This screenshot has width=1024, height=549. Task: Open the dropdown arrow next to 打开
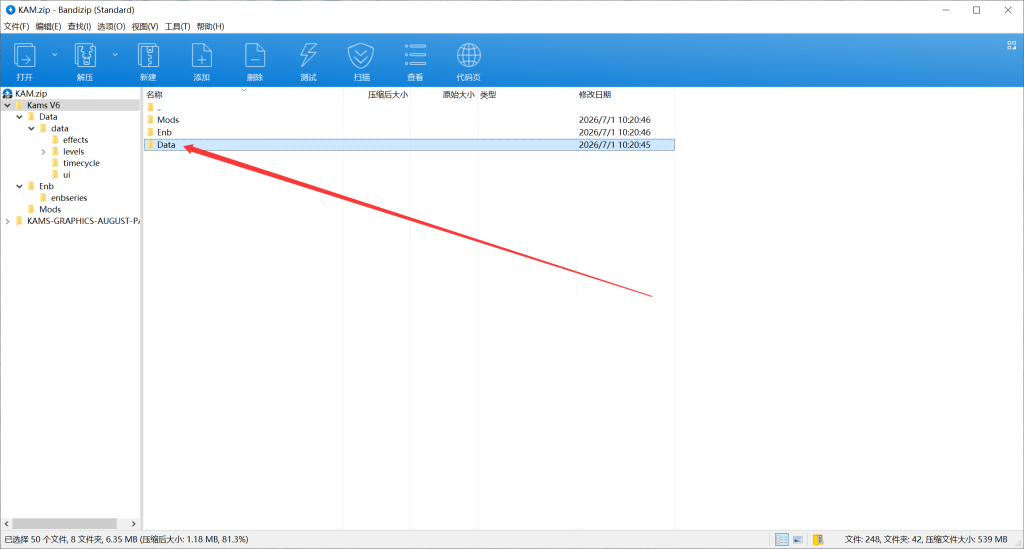coord(54,55)
